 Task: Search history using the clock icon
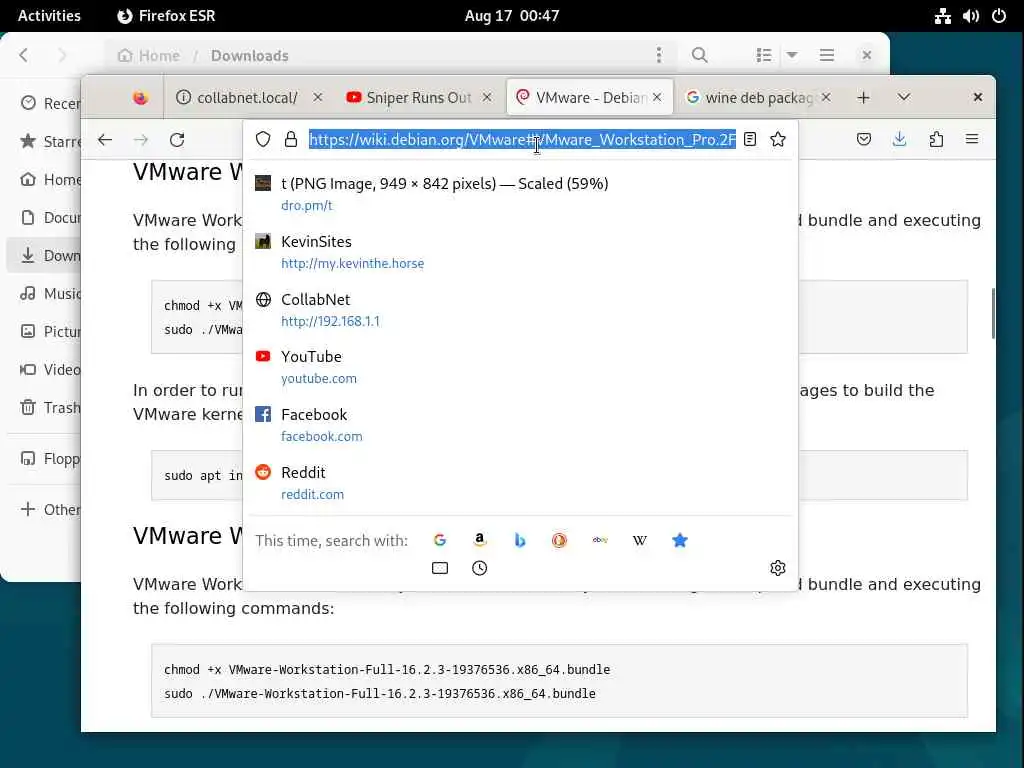point(479,568)
